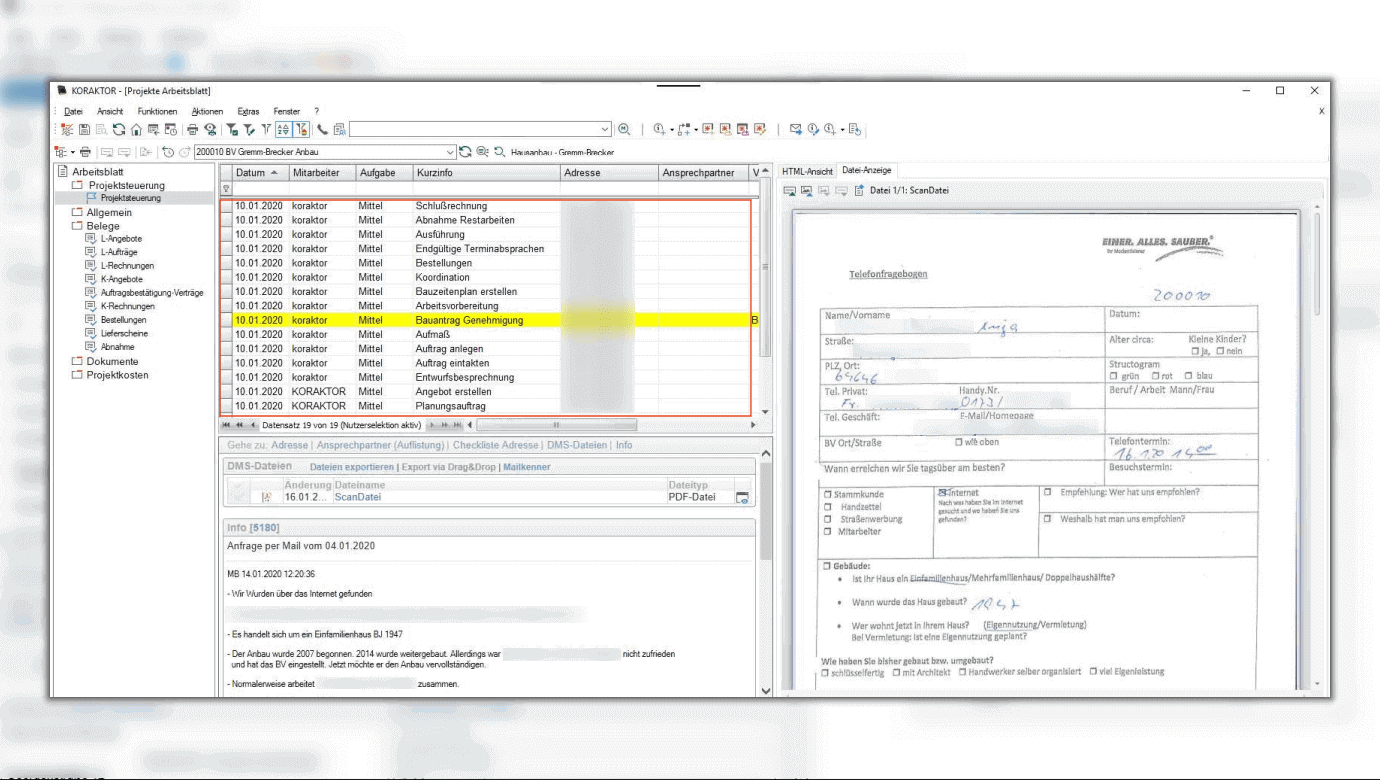Click the magnifier icon right of the search box
The height and width of the screenshot is (780, 1380).
(624, 129)
